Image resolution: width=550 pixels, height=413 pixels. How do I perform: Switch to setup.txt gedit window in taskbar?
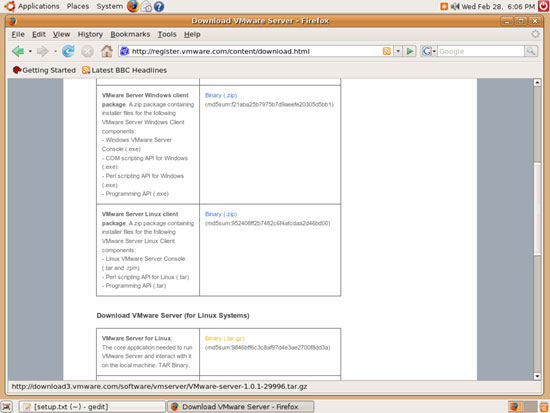(x=92, y=407)
